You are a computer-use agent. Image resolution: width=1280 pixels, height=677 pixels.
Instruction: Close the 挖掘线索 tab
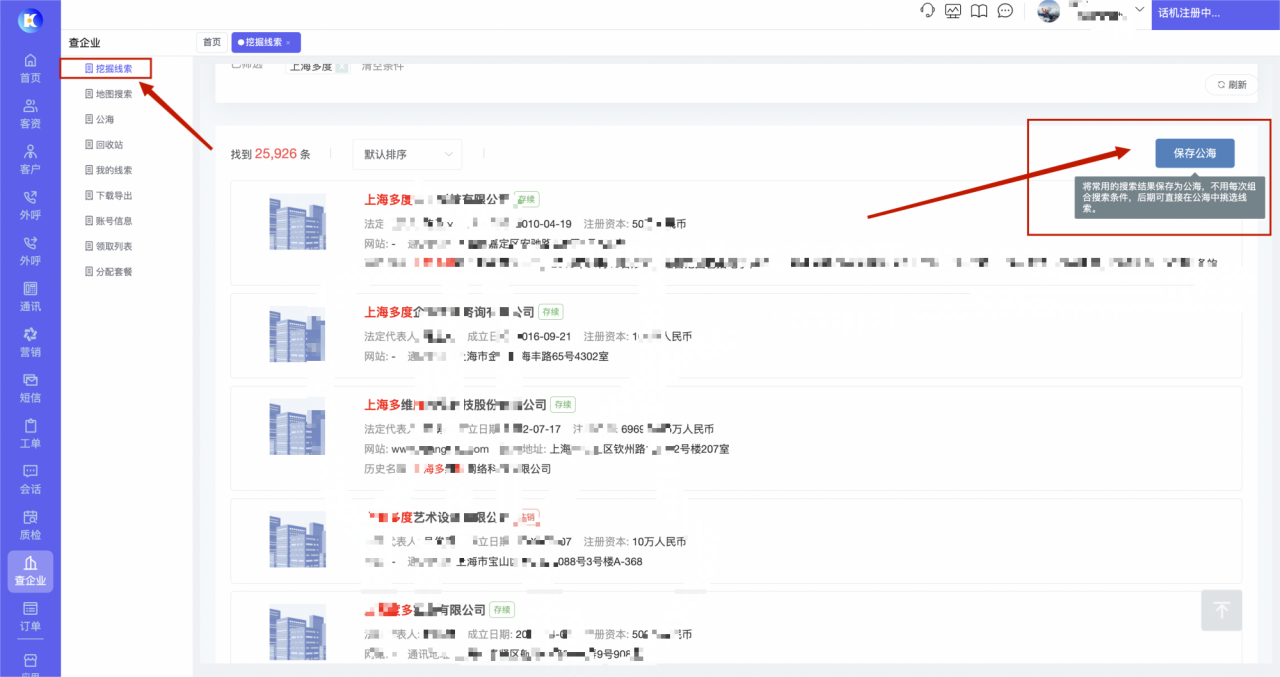(289, 43)
